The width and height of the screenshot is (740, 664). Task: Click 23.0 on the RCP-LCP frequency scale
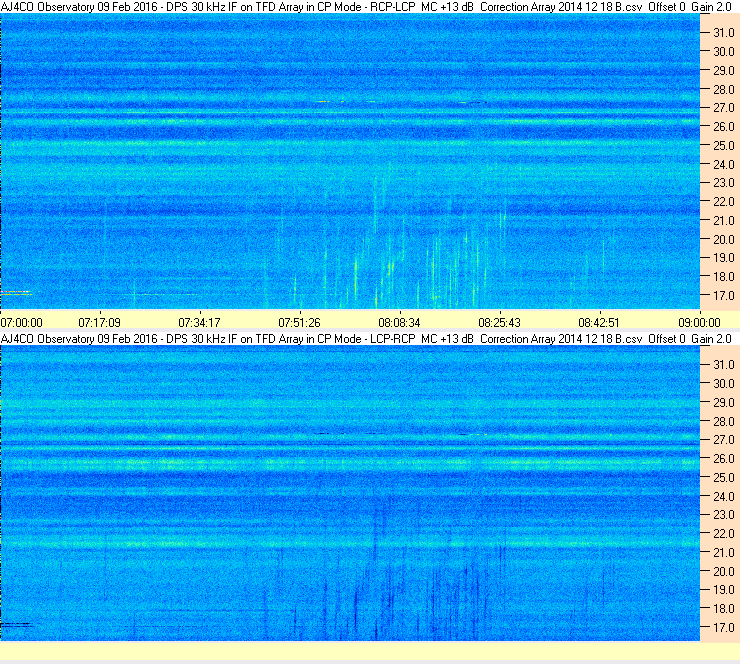(724, 183)
